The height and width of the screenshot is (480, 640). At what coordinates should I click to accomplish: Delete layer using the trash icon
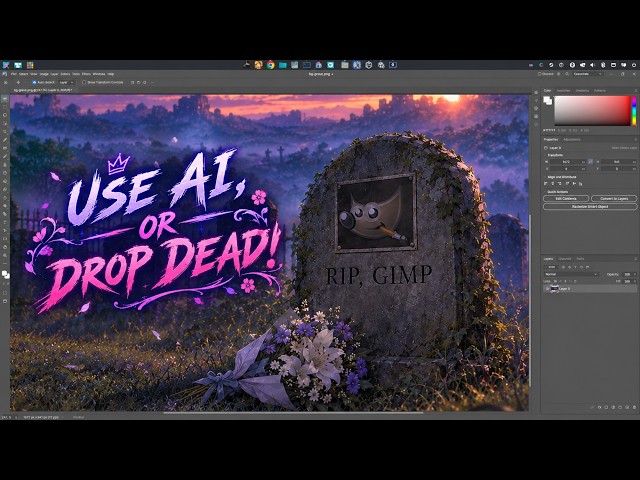pos(634,407)
